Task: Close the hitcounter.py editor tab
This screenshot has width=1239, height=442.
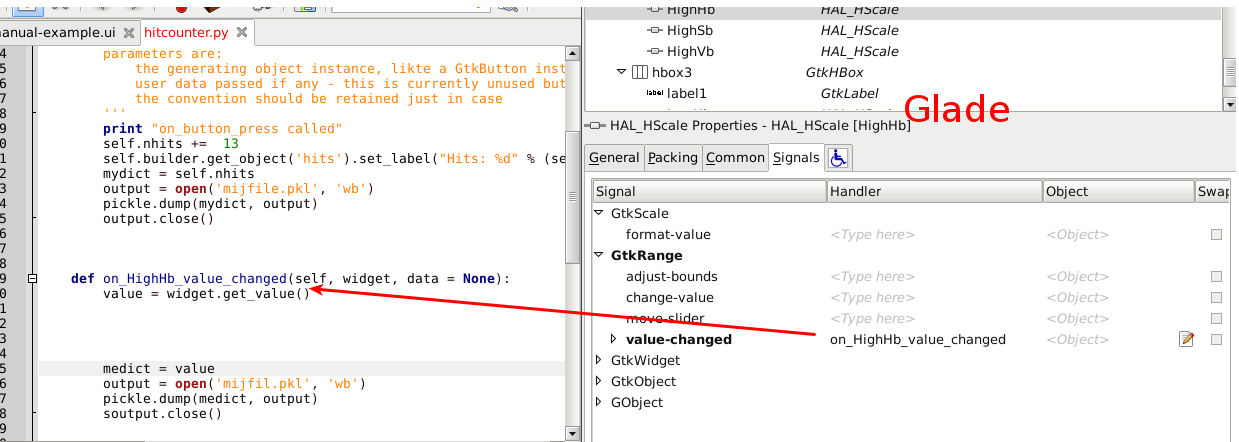Action: coord(243,32)
